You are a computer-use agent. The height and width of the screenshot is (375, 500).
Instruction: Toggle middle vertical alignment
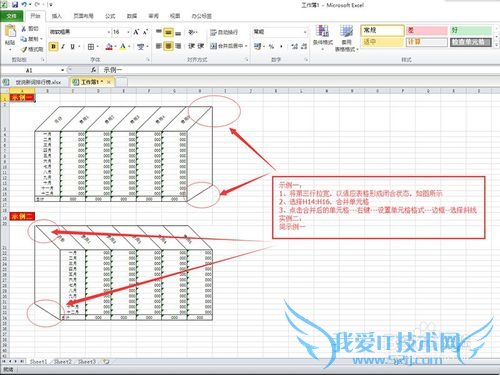click(169, 32)
